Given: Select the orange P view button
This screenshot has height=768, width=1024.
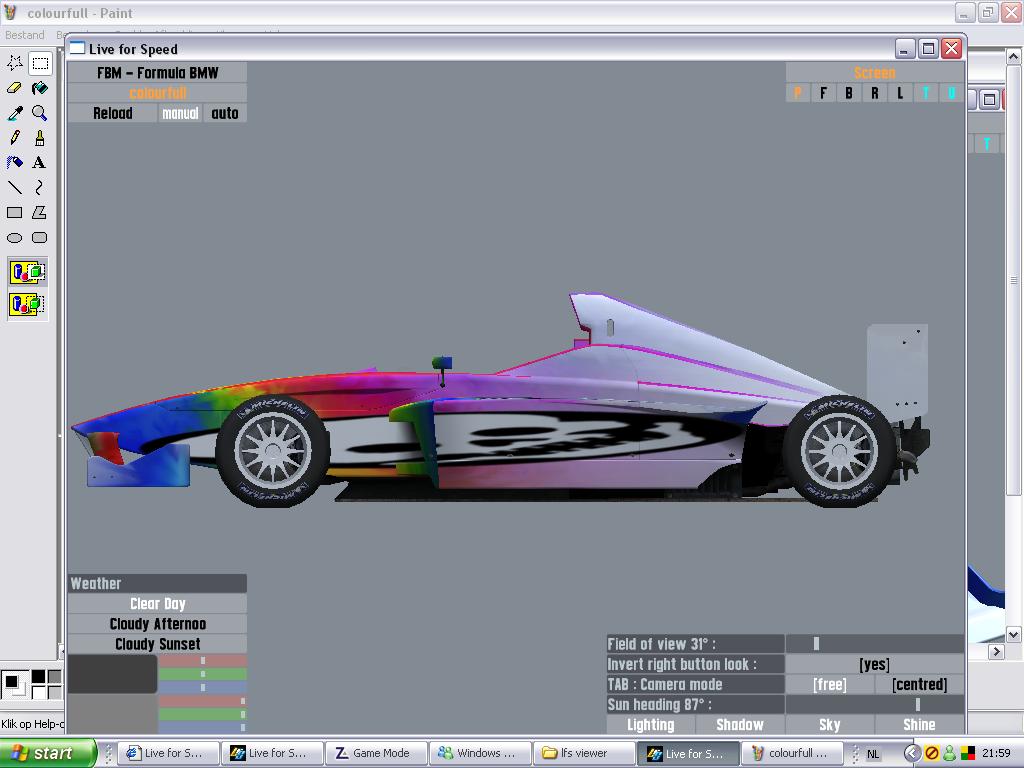Looking at the screenshot, I should point(797,93).
